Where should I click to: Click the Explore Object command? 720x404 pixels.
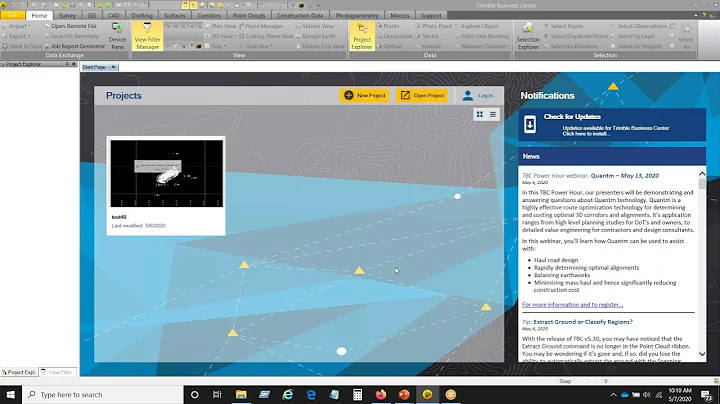point(476,26)
